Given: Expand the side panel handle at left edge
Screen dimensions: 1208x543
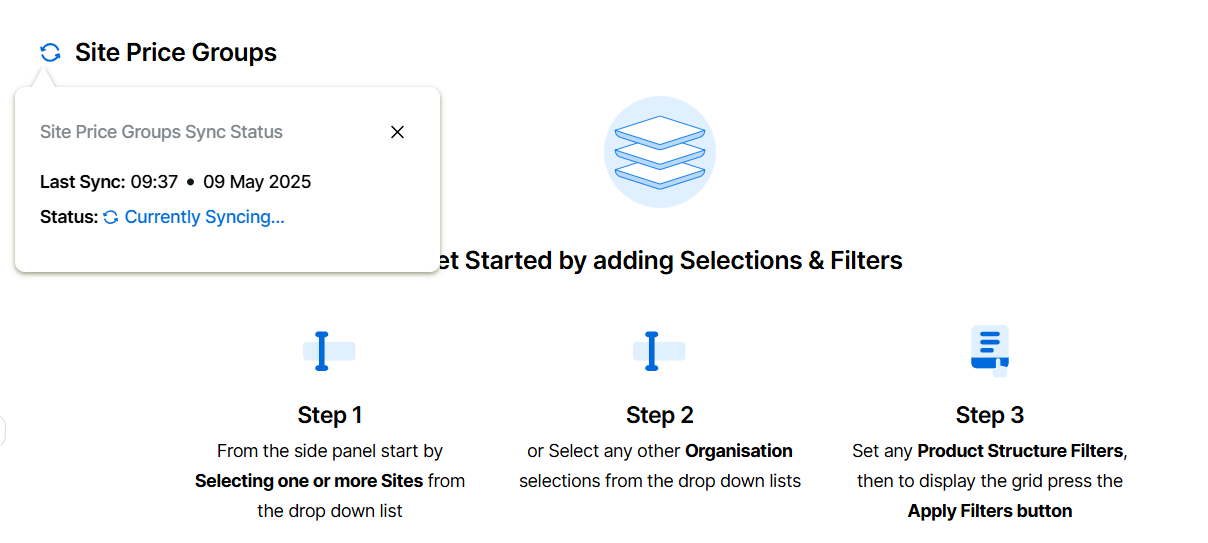Looking at the screenshot, I should 3,431.
